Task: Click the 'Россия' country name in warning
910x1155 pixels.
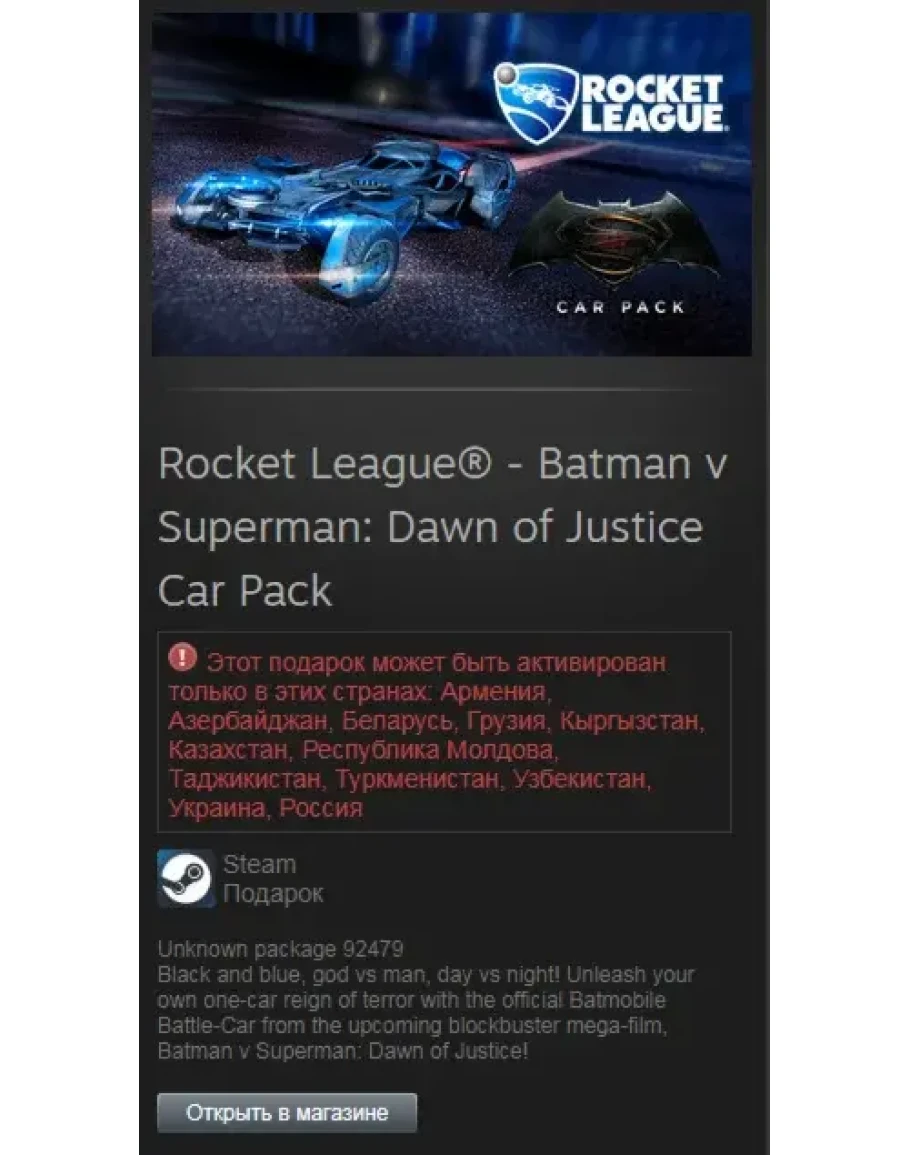Action: tap(321, 808)
